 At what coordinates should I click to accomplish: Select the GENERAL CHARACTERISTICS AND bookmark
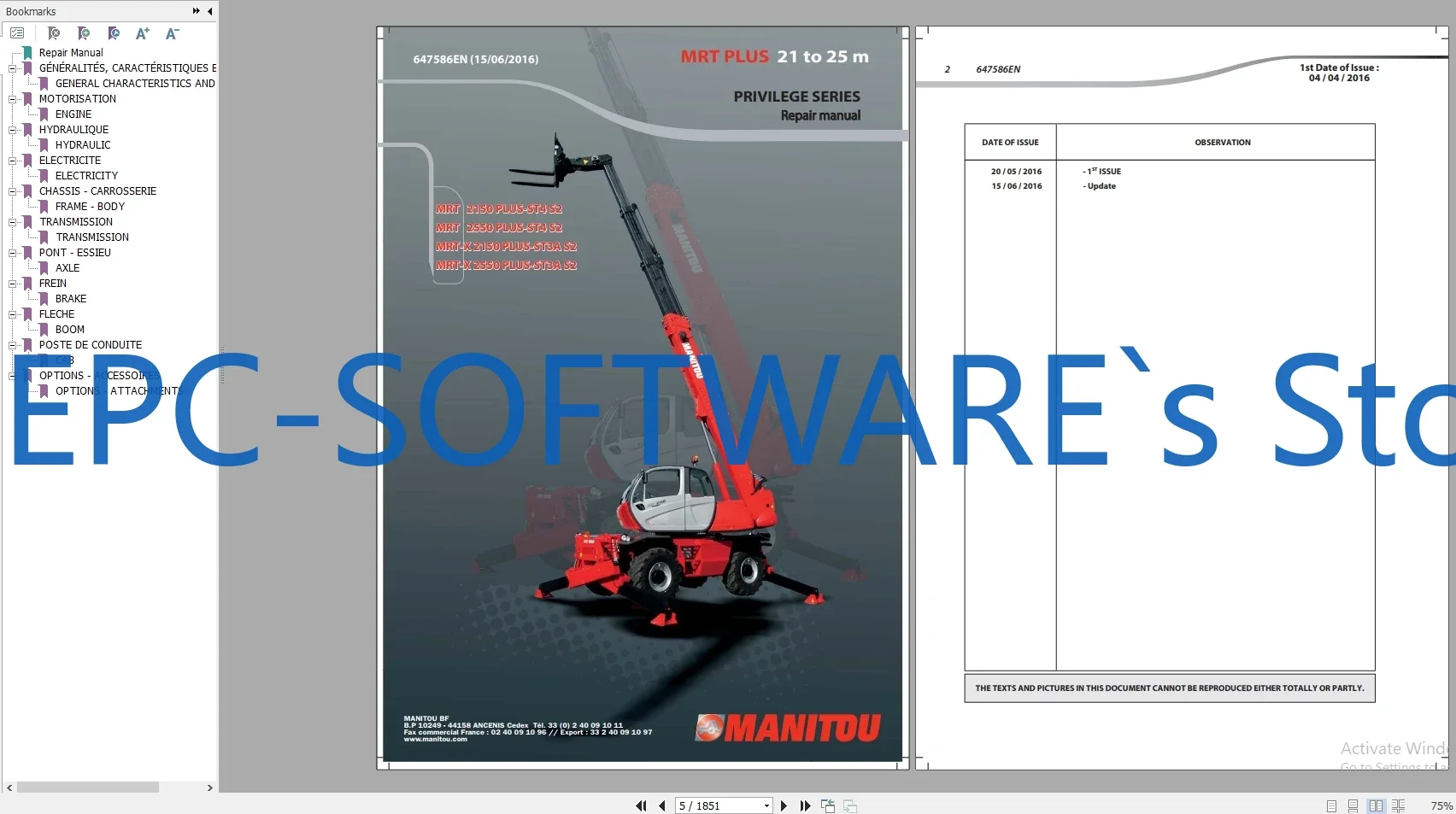point(135,84)
